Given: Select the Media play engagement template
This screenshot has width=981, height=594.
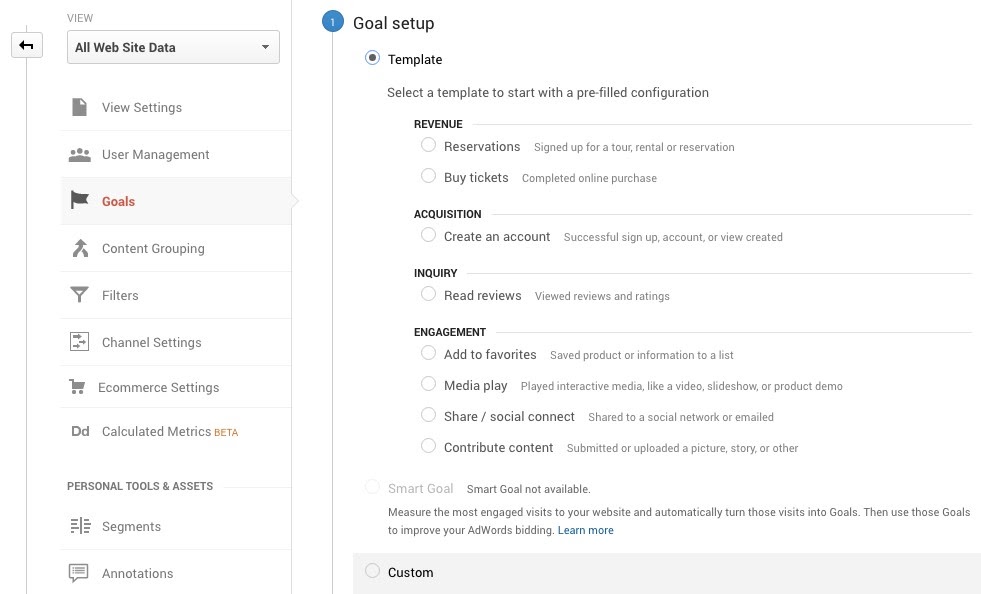Looking at the screenshot, I should 428,384.
